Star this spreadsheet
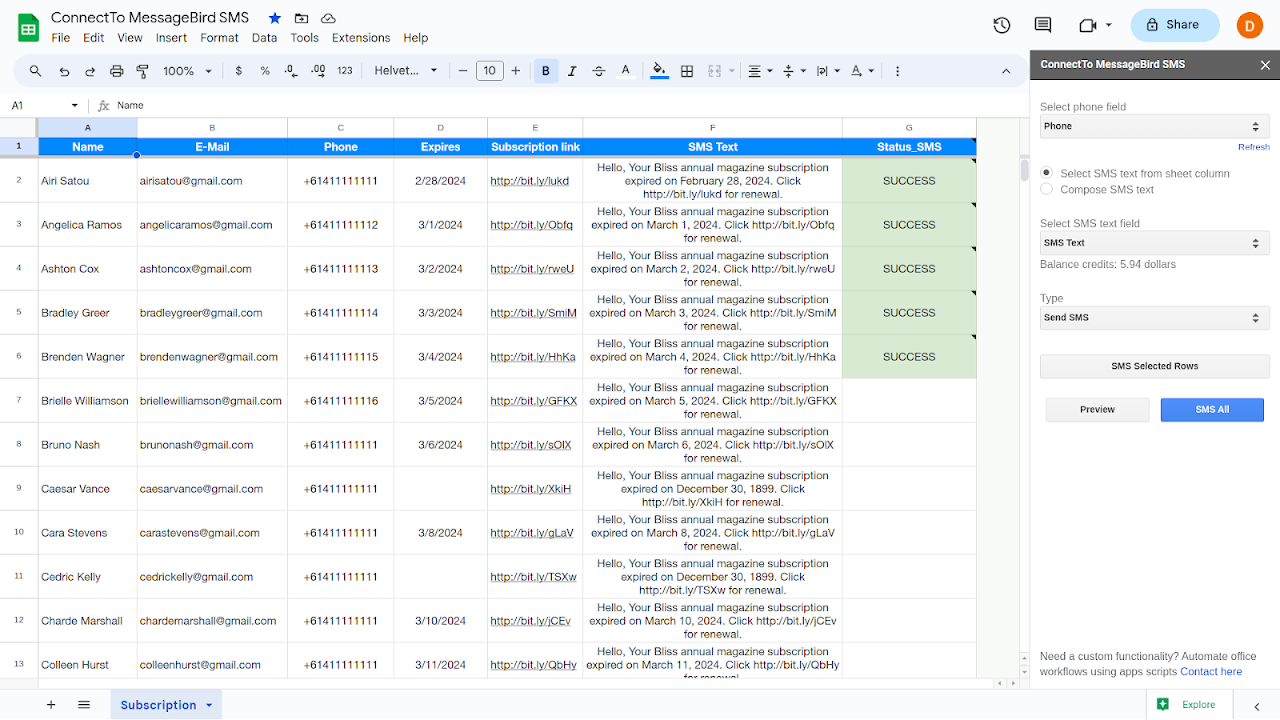This screenshot has height=720, width=1280. coord(275,18)
